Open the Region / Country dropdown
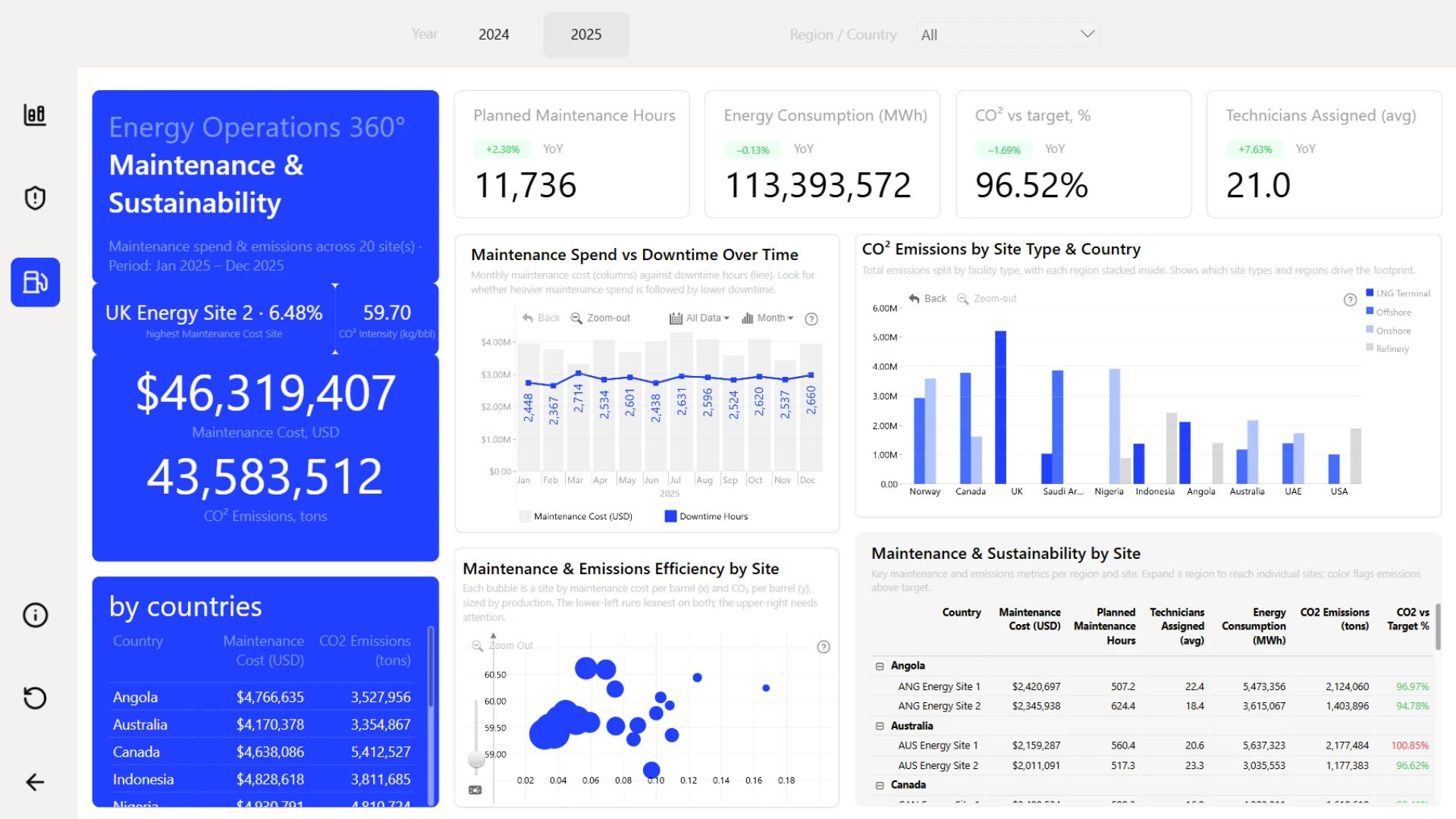The image size is (1456, 819). pyautogui.click(x=1008, y=35)
